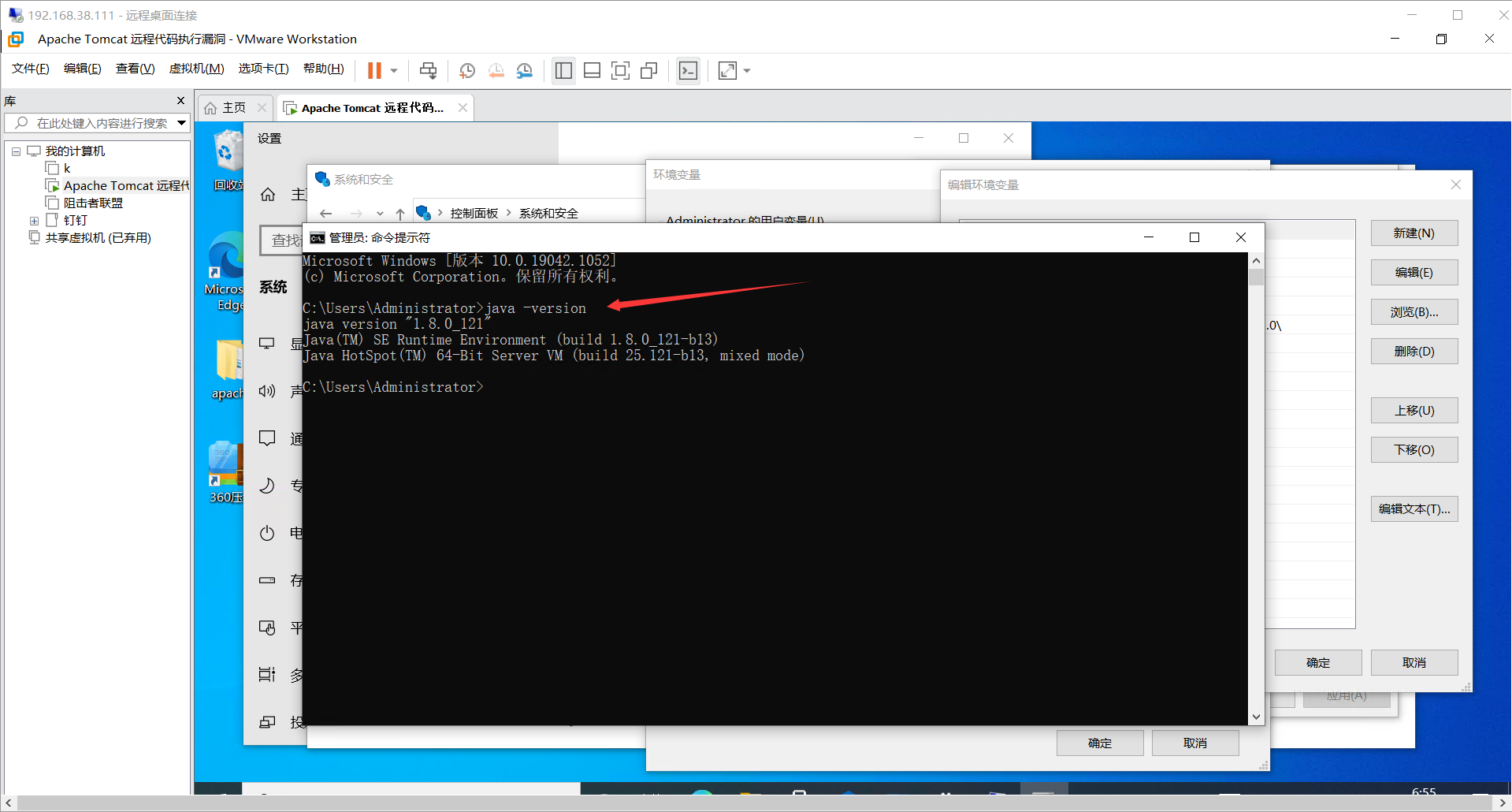The width and height of the screenshot is (1512, 812).
Task: Open the 查看(V) menu
Action: (136, 69)
